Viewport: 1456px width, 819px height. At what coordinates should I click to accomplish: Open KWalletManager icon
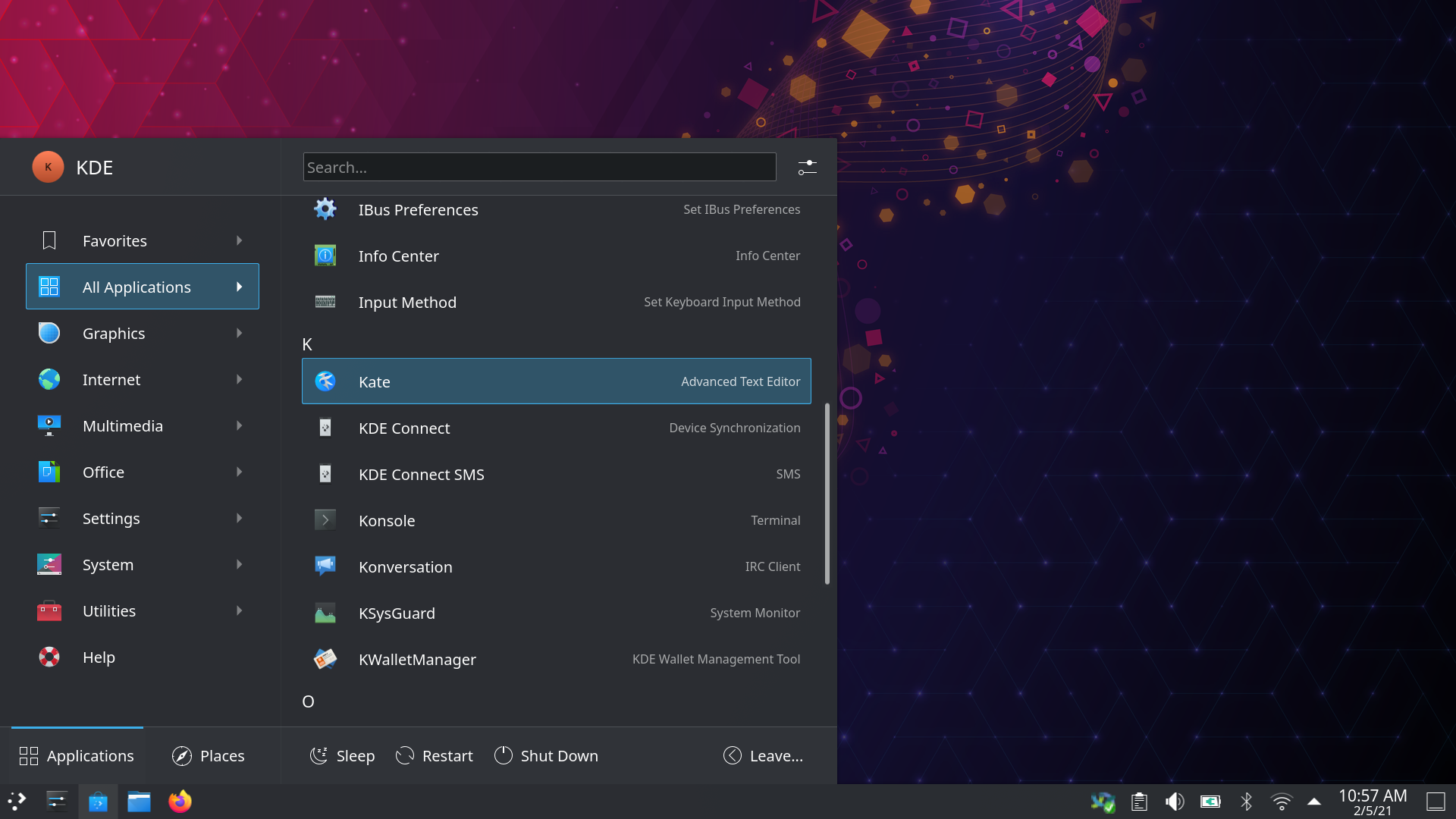(325, 659)
